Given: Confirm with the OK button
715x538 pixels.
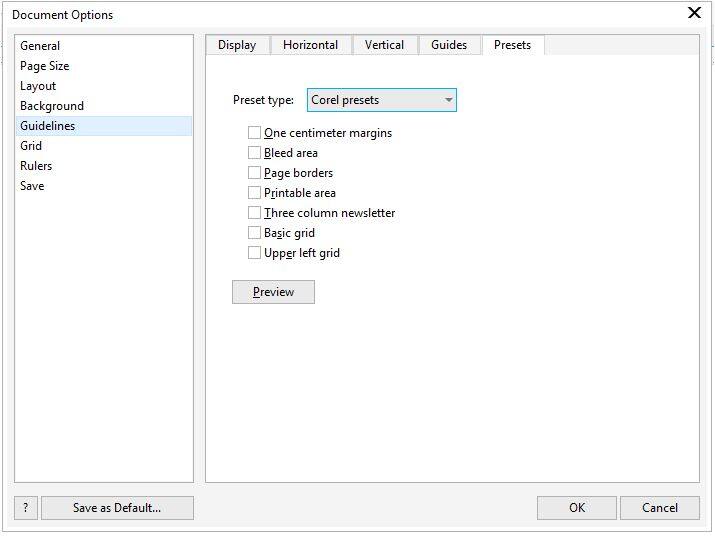Looking at the screenshot, I should pyautogui.click(x=576, y=508).
